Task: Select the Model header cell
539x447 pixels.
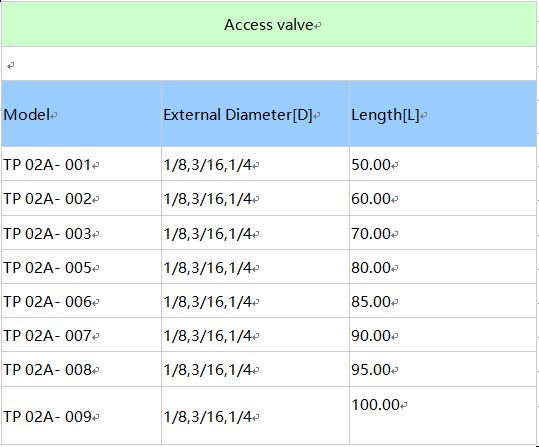Action: 81,114
